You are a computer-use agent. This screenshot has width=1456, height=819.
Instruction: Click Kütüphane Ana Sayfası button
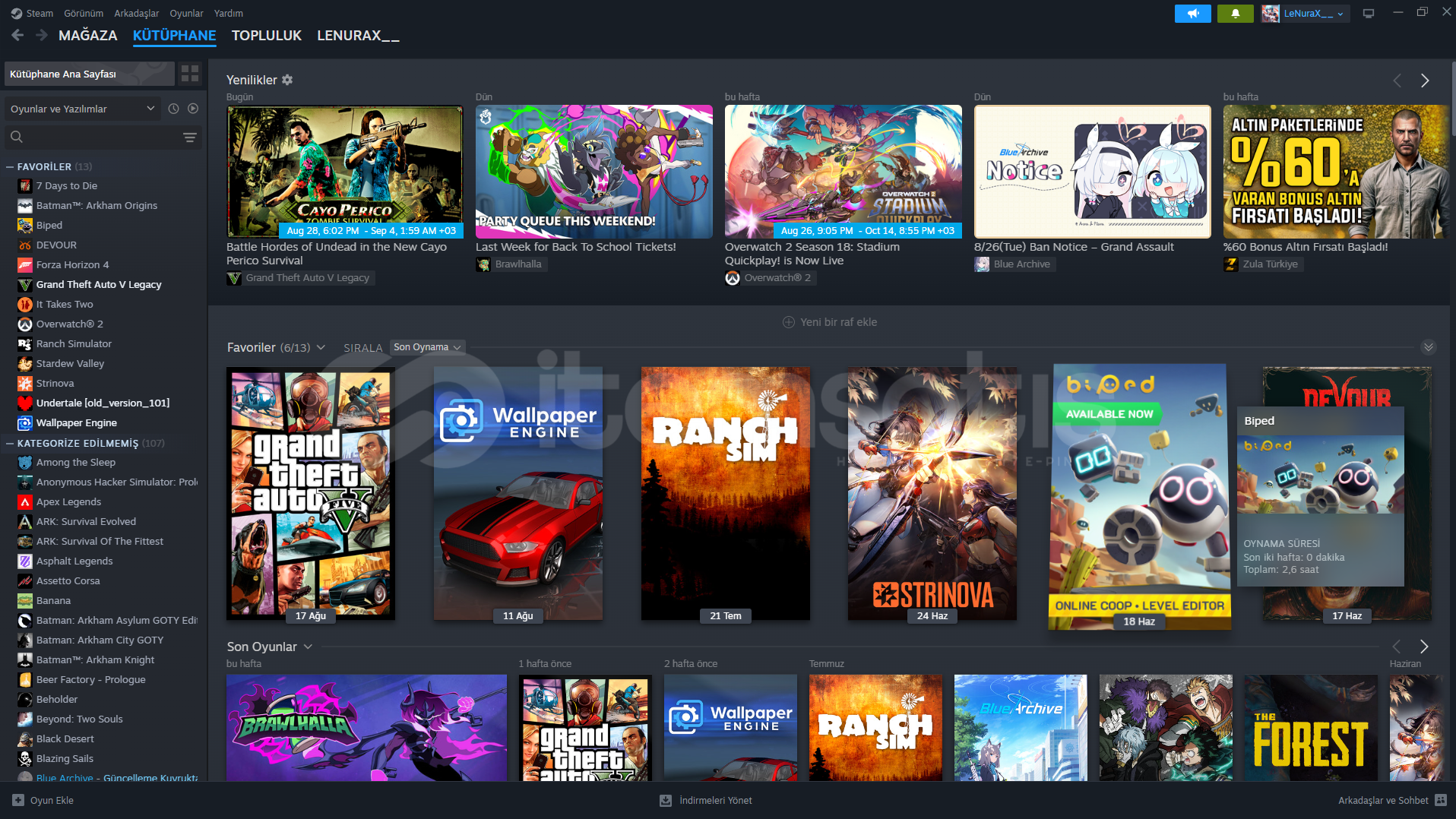point(90,74)
